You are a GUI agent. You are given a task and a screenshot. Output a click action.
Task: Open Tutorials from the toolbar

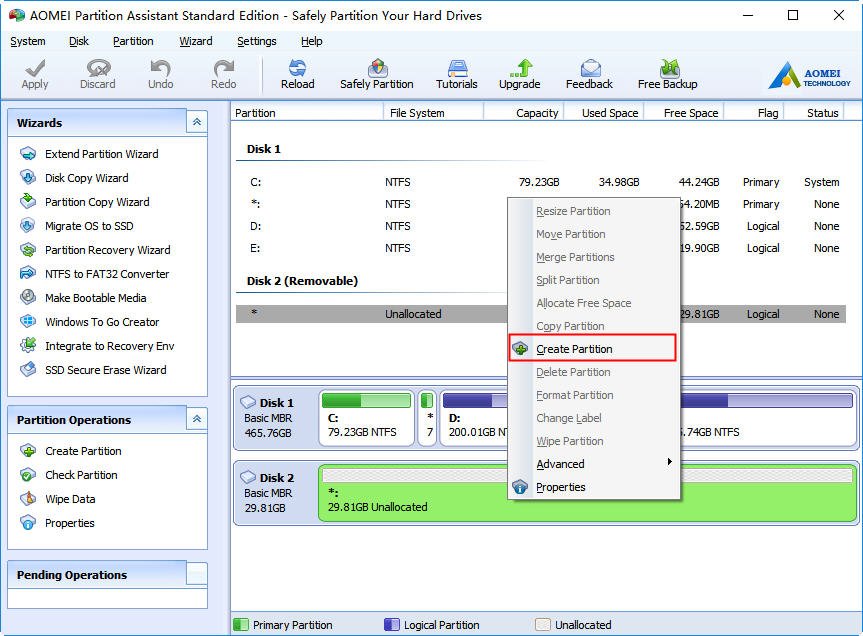point(457,74)
